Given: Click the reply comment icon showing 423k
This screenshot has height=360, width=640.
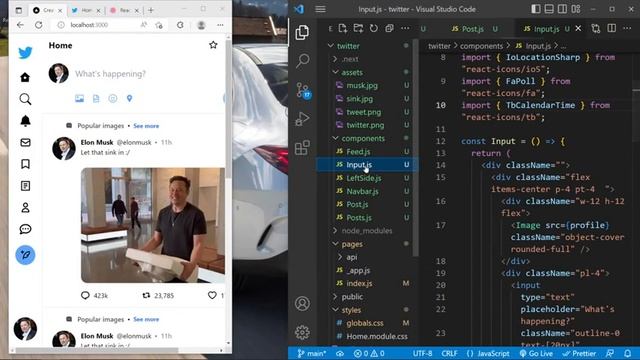Looking at the screenshot, I should 85,295.
